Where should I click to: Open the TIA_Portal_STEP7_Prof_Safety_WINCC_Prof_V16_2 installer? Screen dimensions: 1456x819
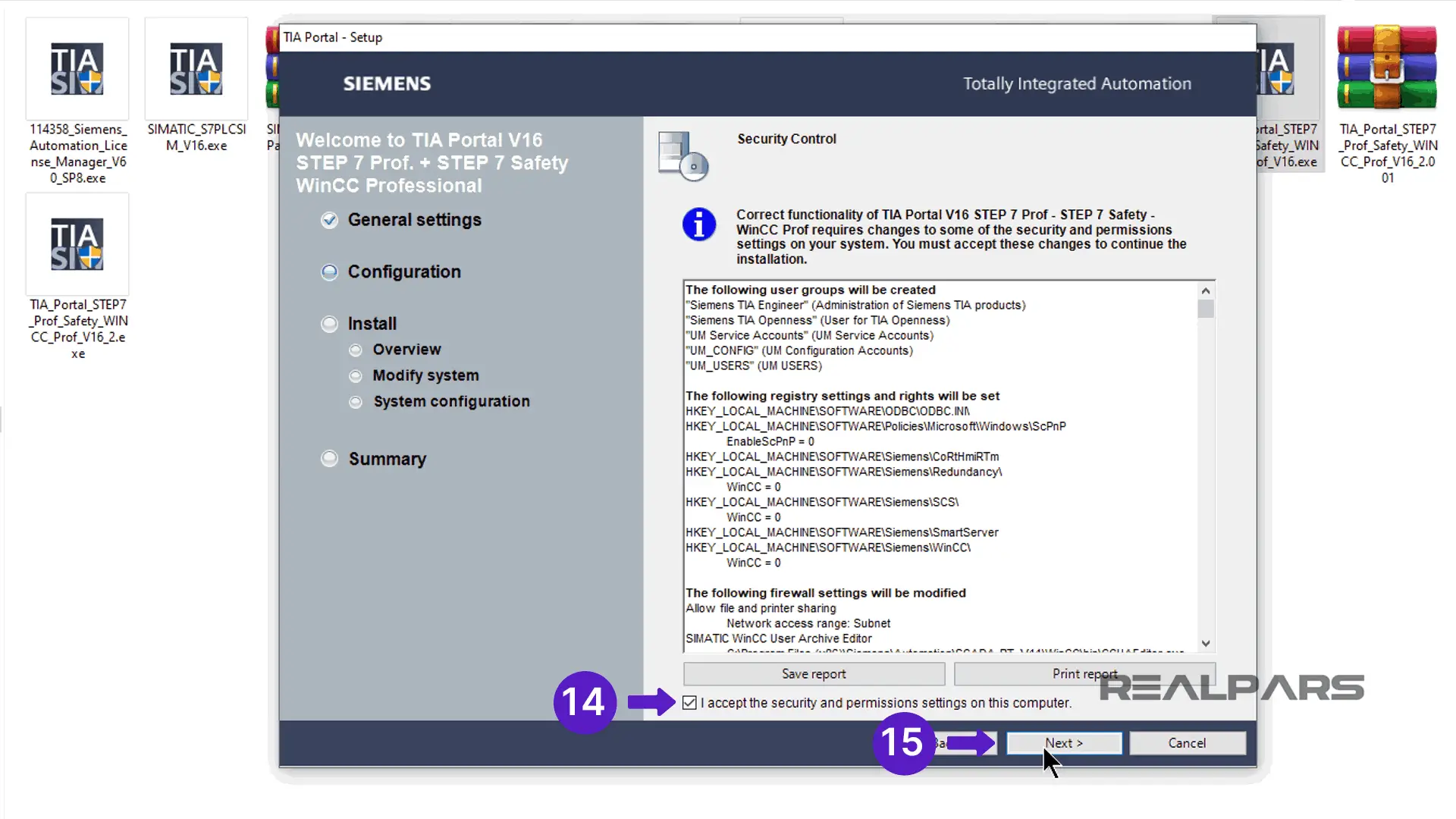[x=77, y=244]
